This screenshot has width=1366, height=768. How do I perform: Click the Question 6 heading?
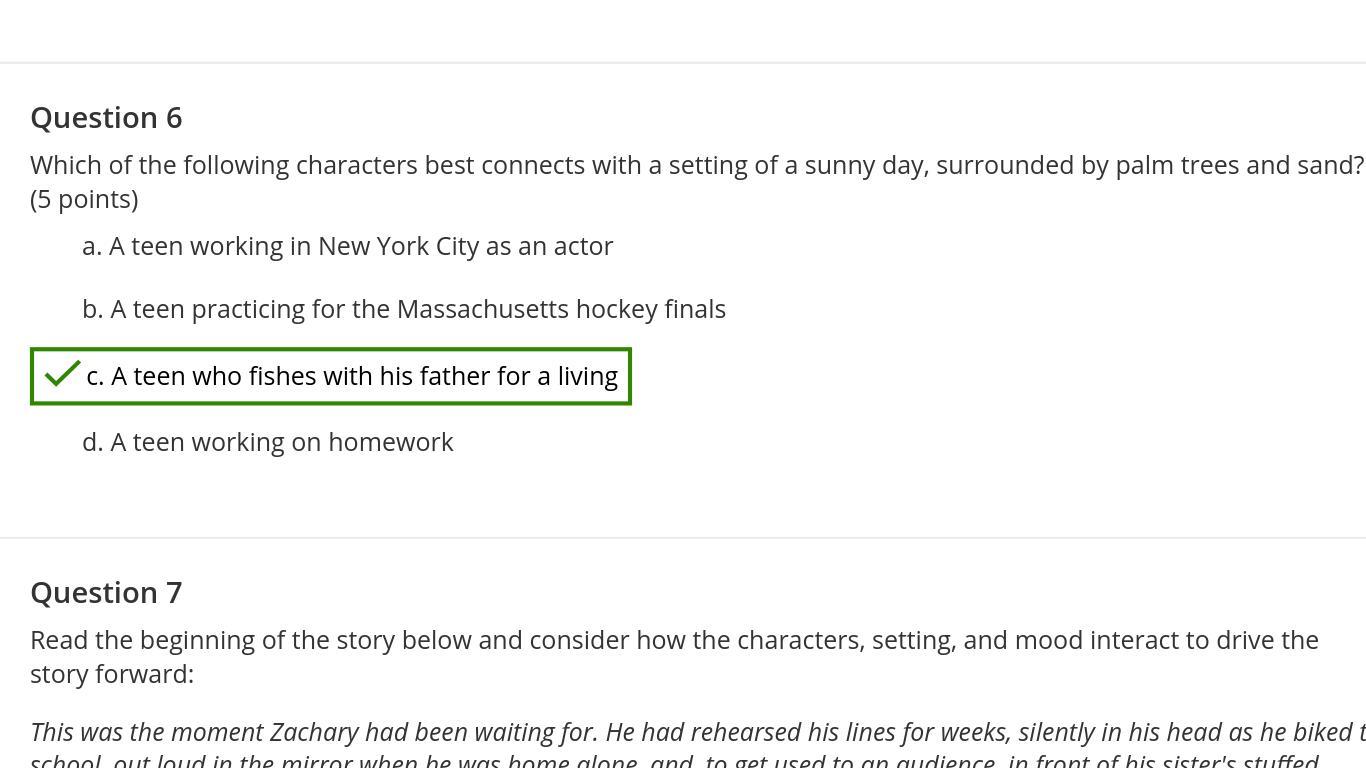tap(106, 118)
